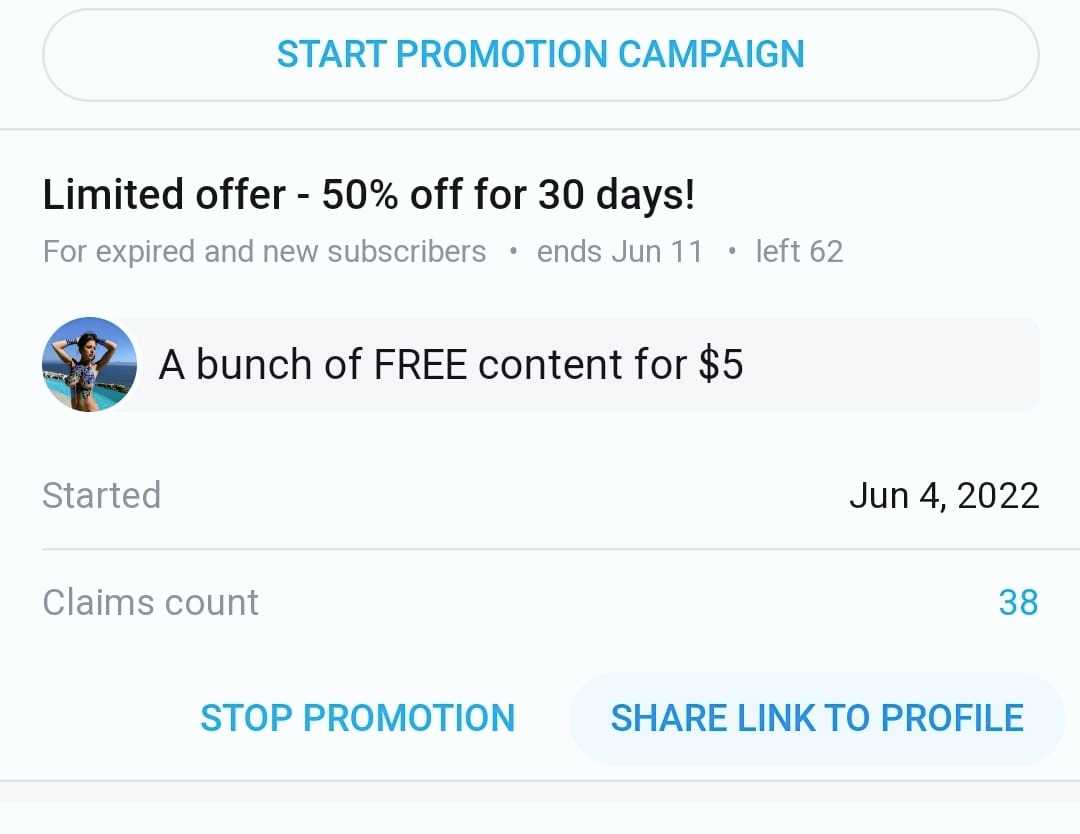Click the ends Jun 11 date text
This screenshot has width=1080, height=834.
click(x=620, y=251)
